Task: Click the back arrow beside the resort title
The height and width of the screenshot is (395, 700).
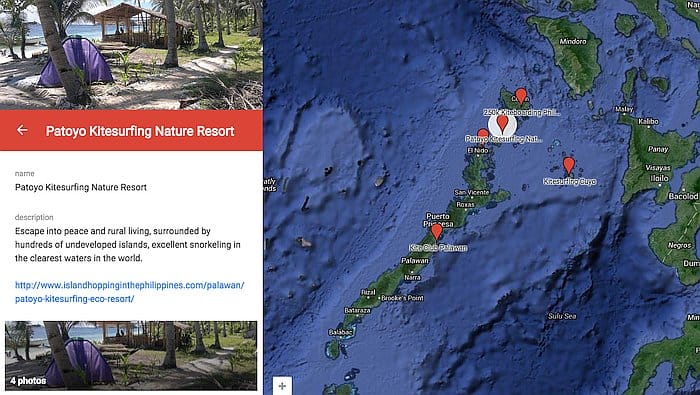Action: point(22,130)
